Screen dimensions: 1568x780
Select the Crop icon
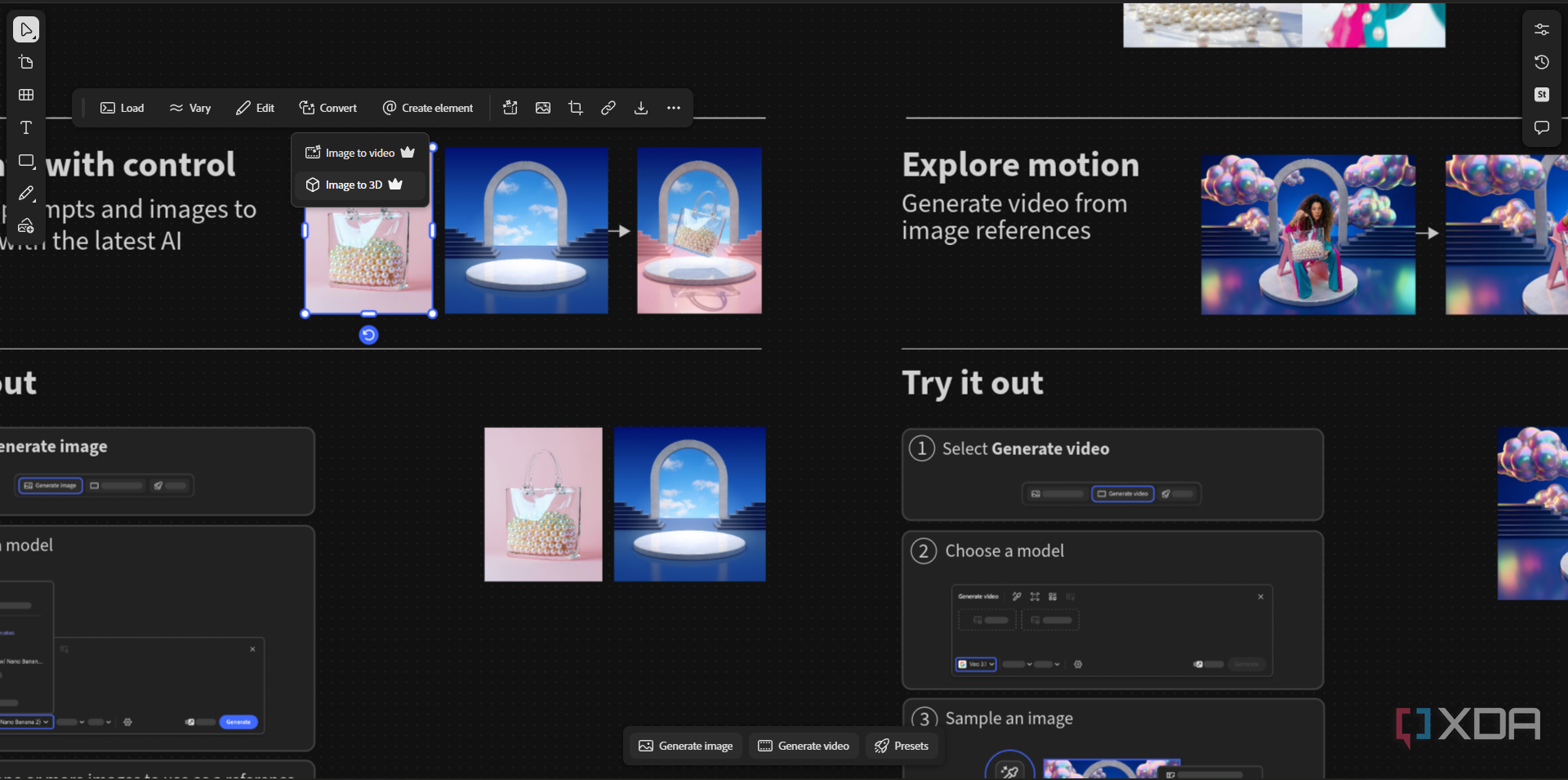576,108
